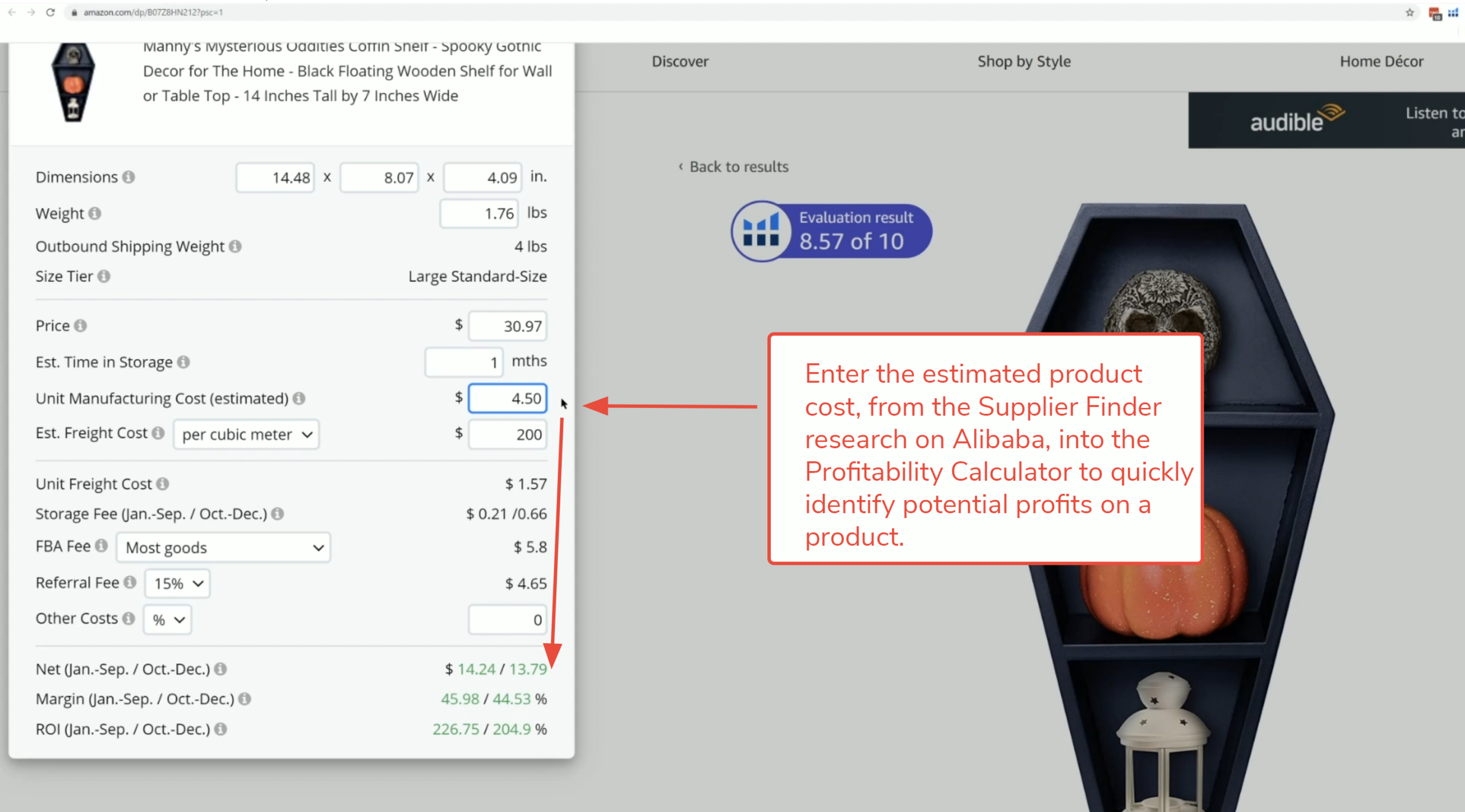Open the 'per cubic meter' freight dropdown
Viewport: 1465px width, 812px height.
[246, 435]
